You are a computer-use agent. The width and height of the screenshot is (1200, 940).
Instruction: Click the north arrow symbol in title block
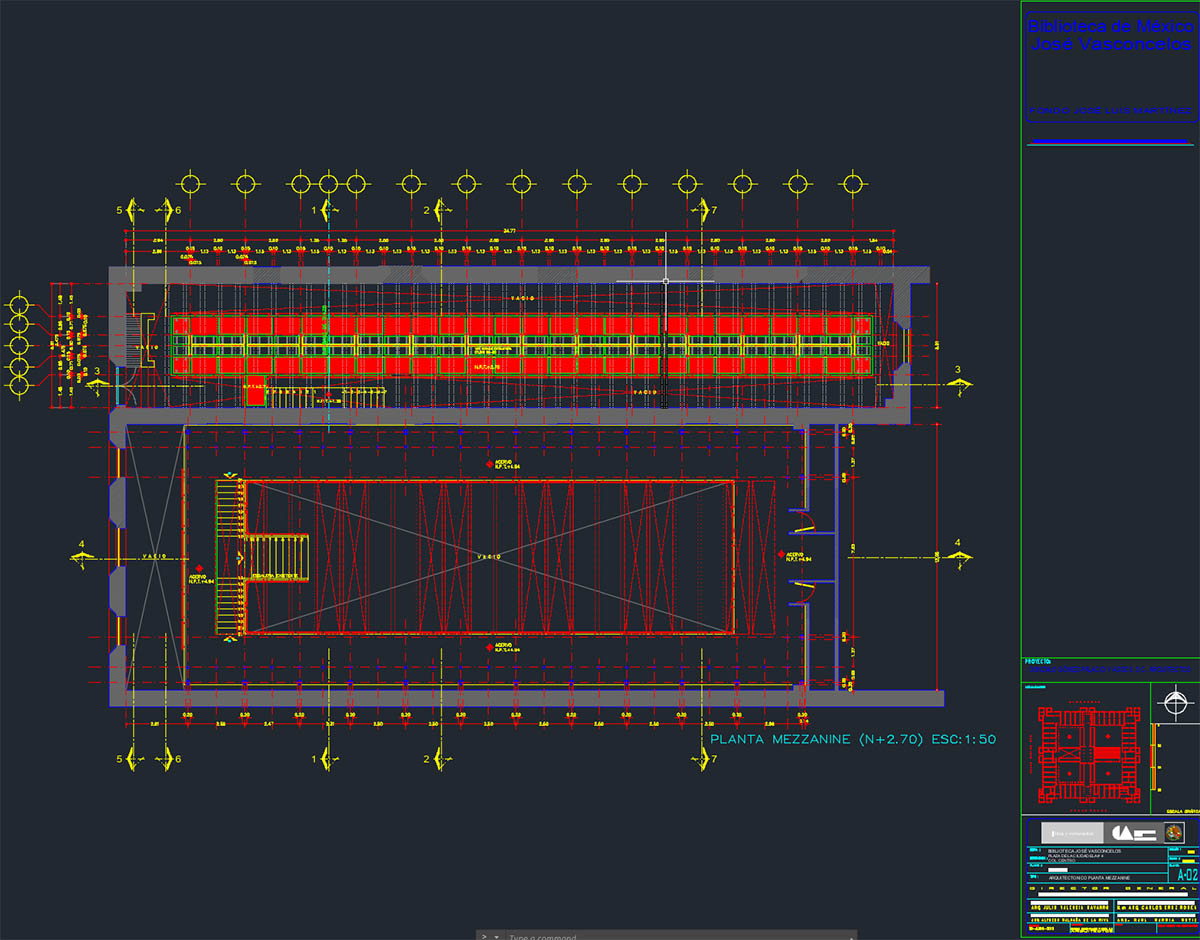pyautogui.click(x=1176, y=705)
